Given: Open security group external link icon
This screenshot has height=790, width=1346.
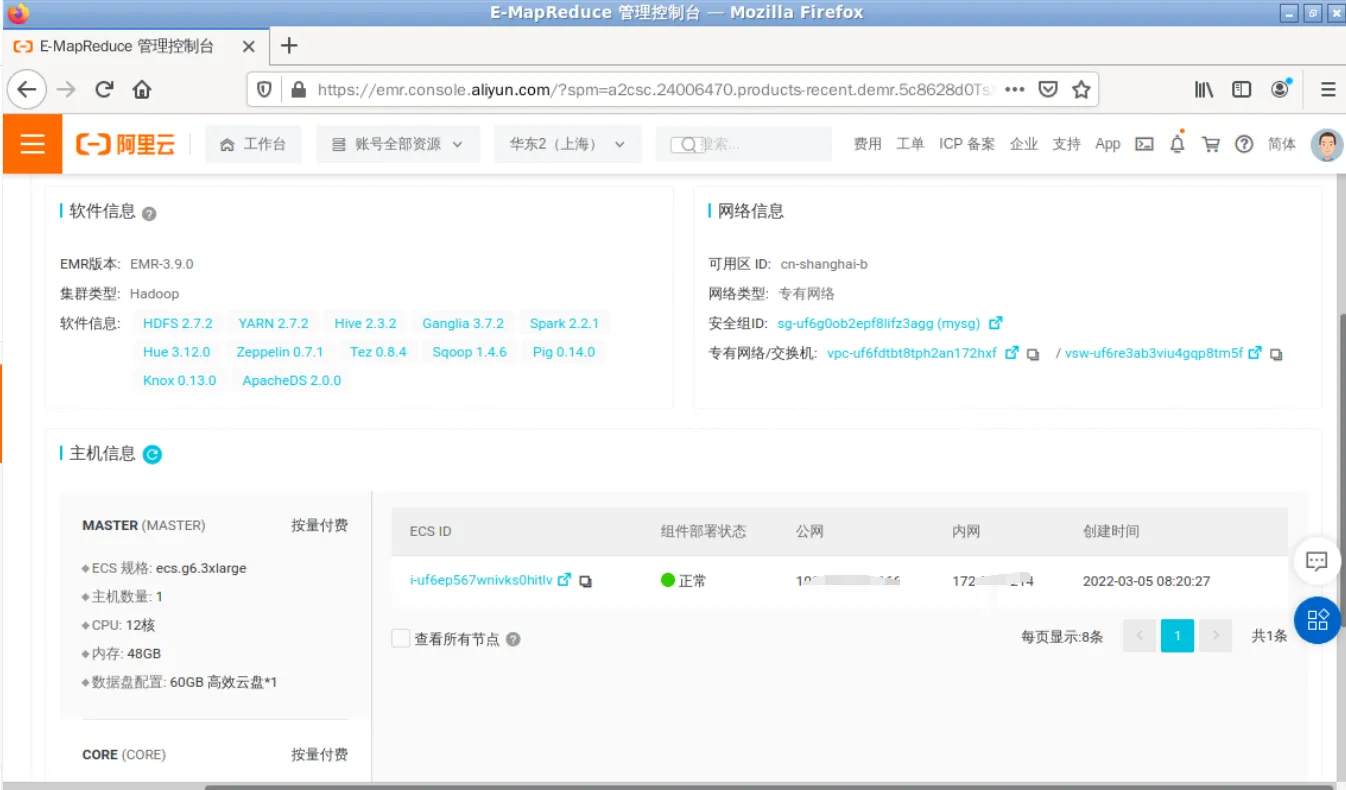Looking at the screenshot, I should (x=995, y=323).
